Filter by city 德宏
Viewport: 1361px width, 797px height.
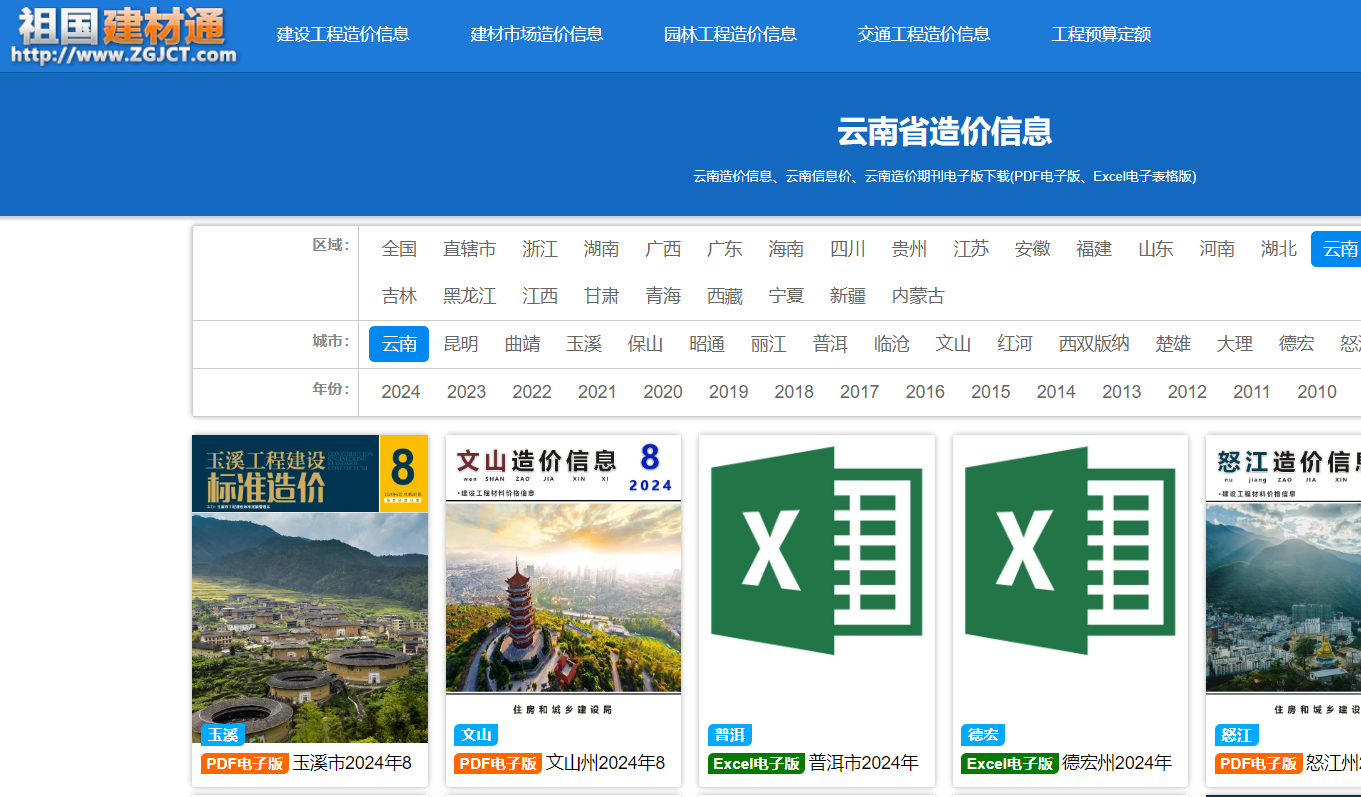click(x=1296, y=344)
